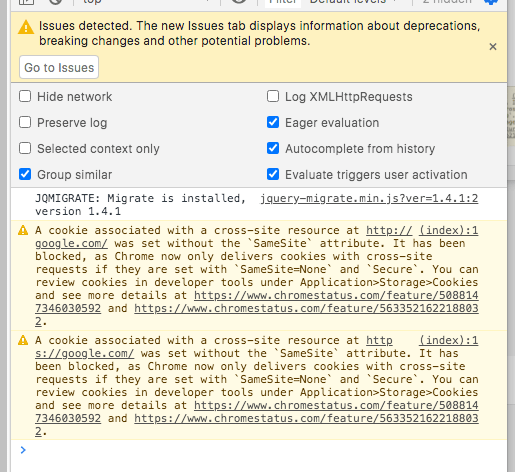Follow the chromestatus 5633521622188032 link in first warning
This screenshot has width=515, height=472.
(x=306, y=308)
